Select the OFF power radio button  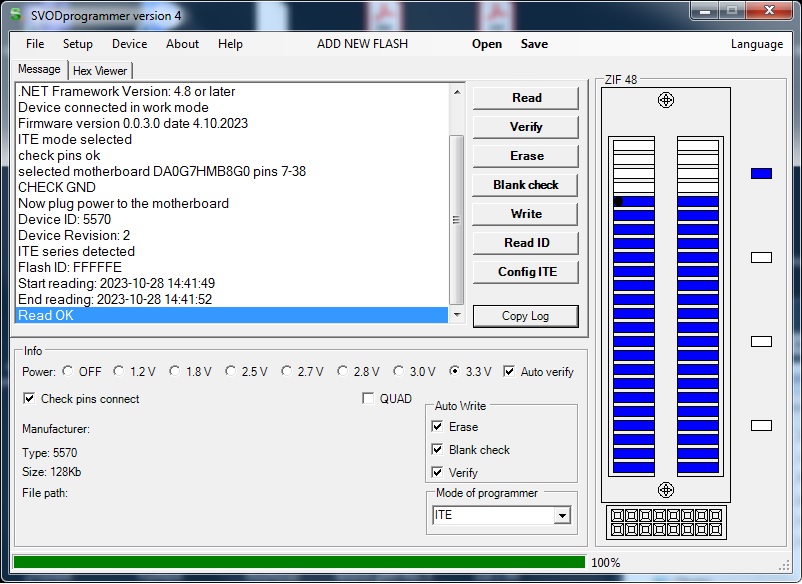(68, 371)
